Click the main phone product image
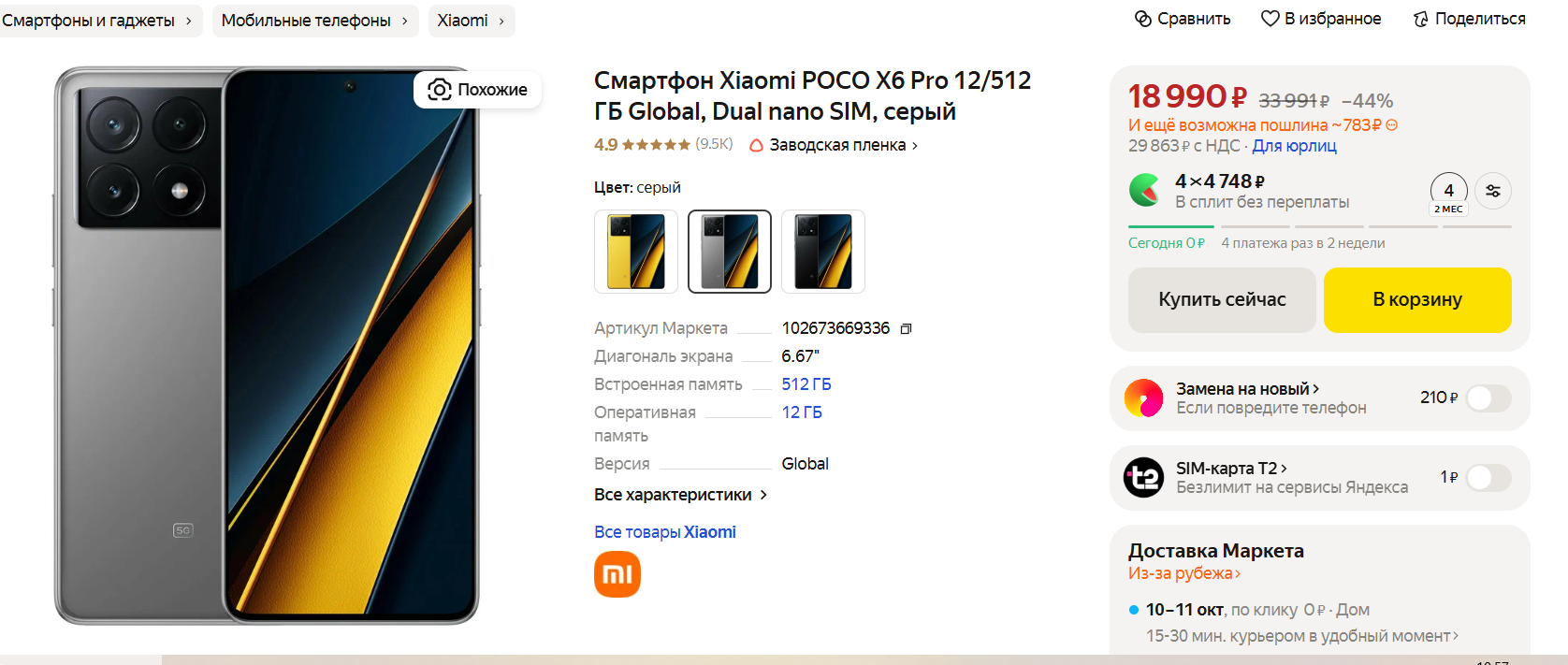 point(267,346)
